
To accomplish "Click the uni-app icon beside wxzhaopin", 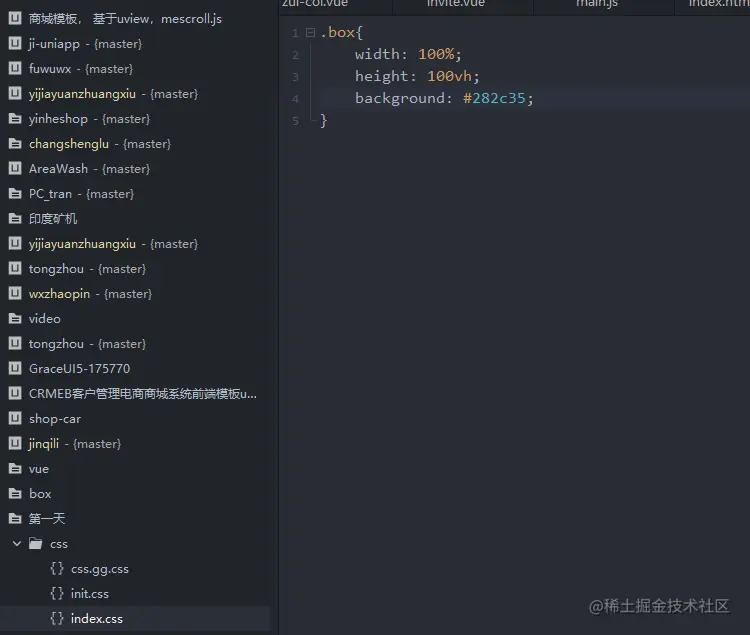I will click(15, 293).
